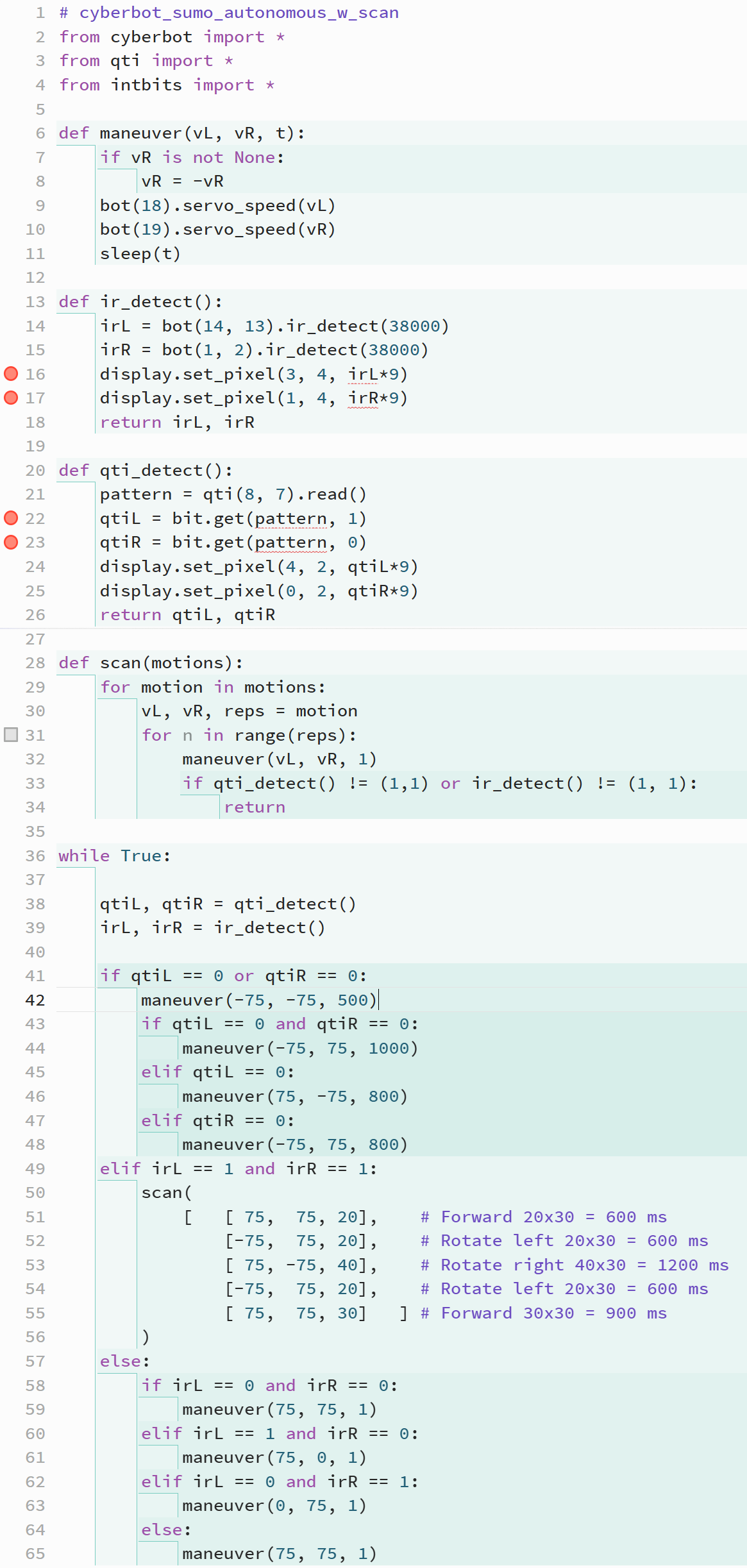Click 'for n in range(reps):' loop
Viewport: 747px width, 1568px height.
click(x=249, y=736)
